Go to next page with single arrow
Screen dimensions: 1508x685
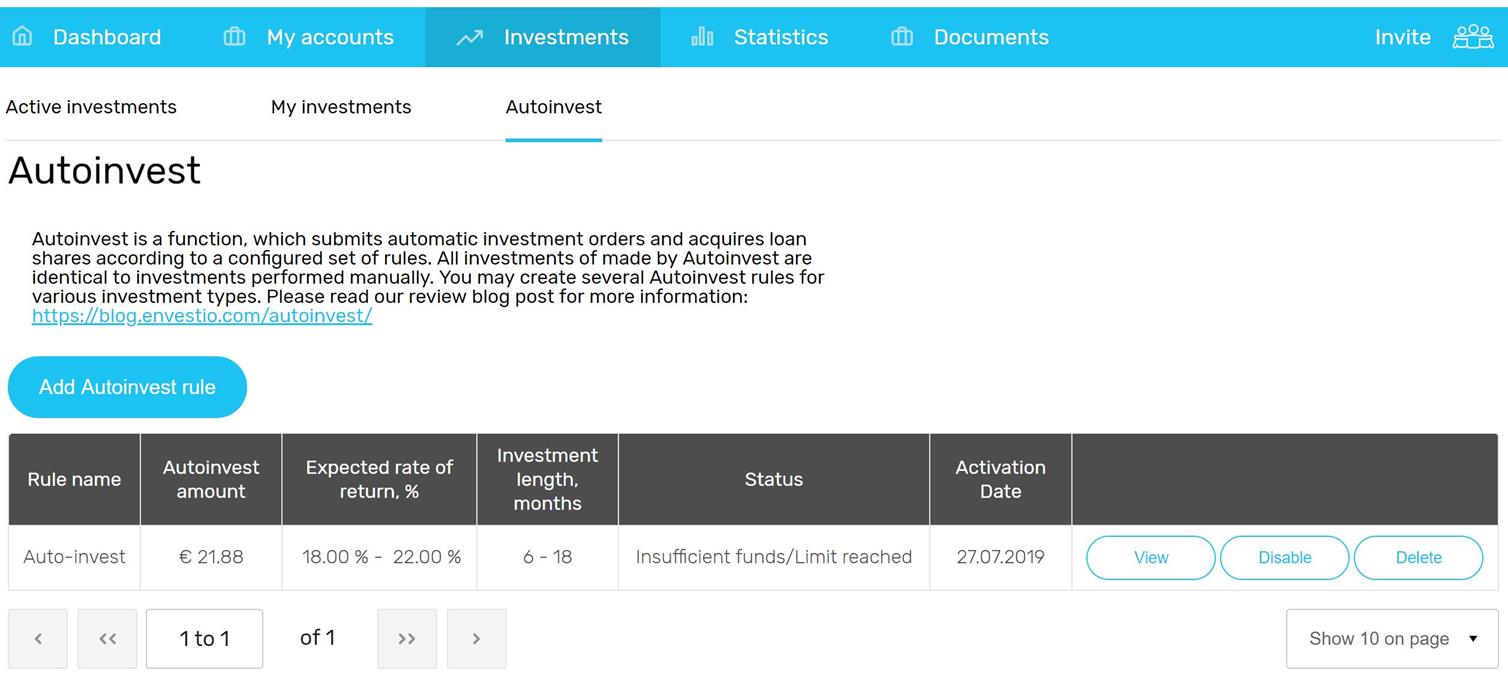476,638
